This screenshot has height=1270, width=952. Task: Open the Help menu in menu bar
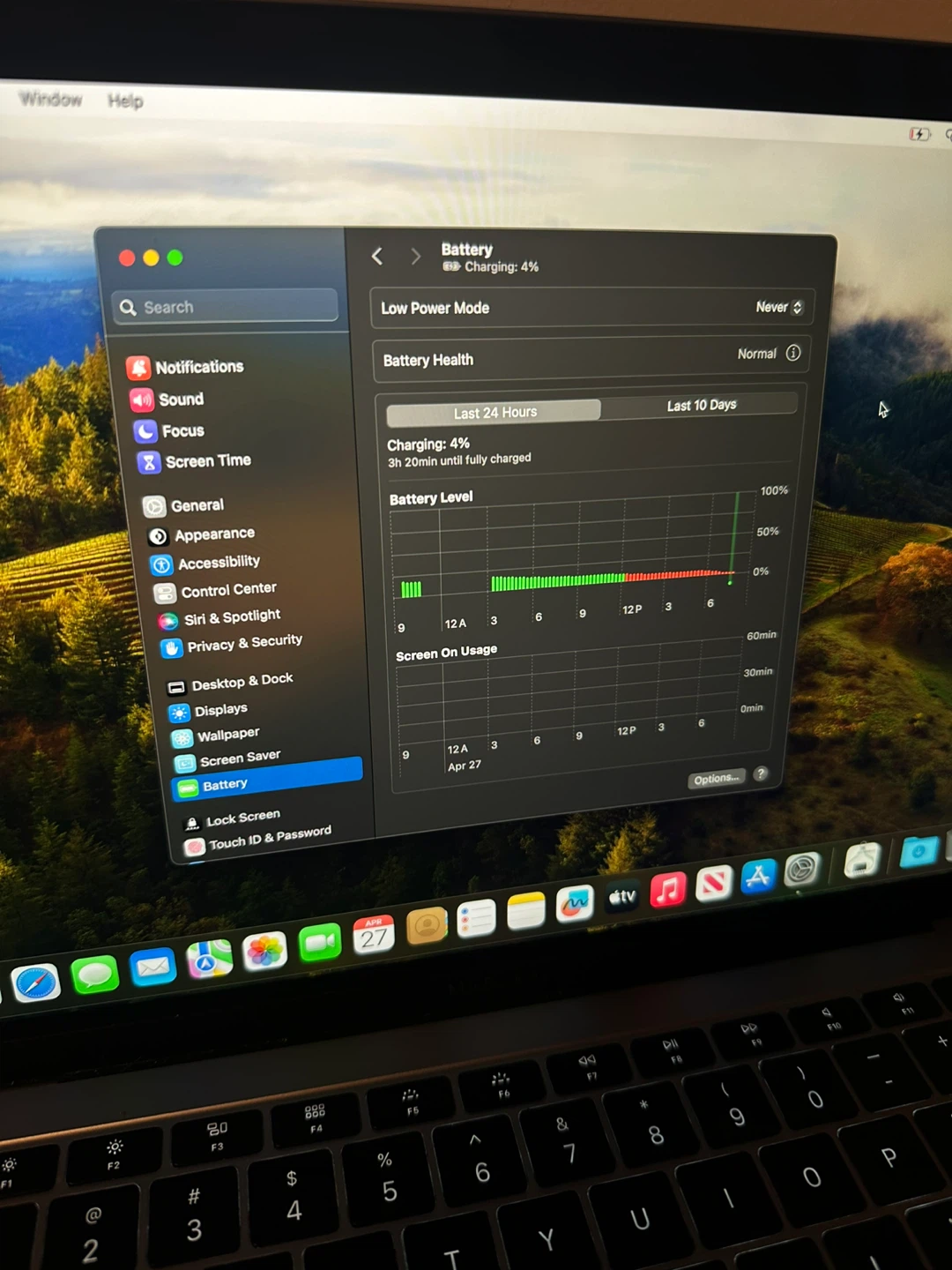pyautogui.click(x=125, y=101)
